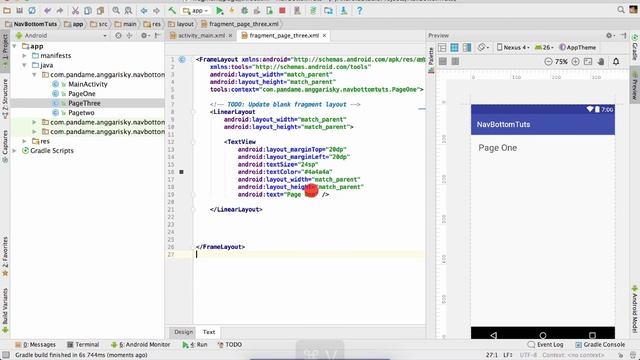The image size is (640, 360).
Task: Select Pagetwo in project tree
Action: (x=81, y=113)
